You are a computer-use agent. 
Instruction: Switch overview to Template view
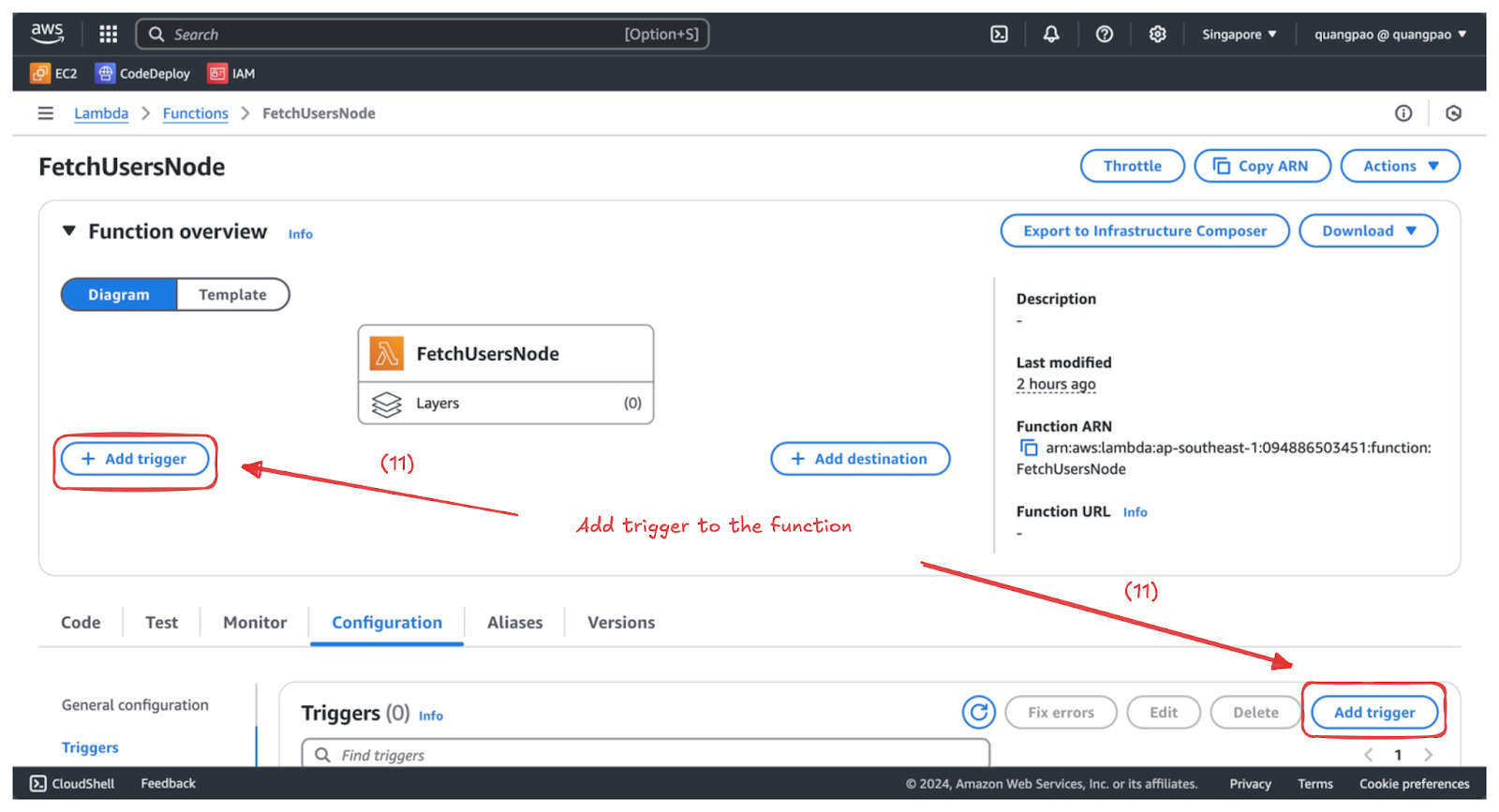[232, 294]
